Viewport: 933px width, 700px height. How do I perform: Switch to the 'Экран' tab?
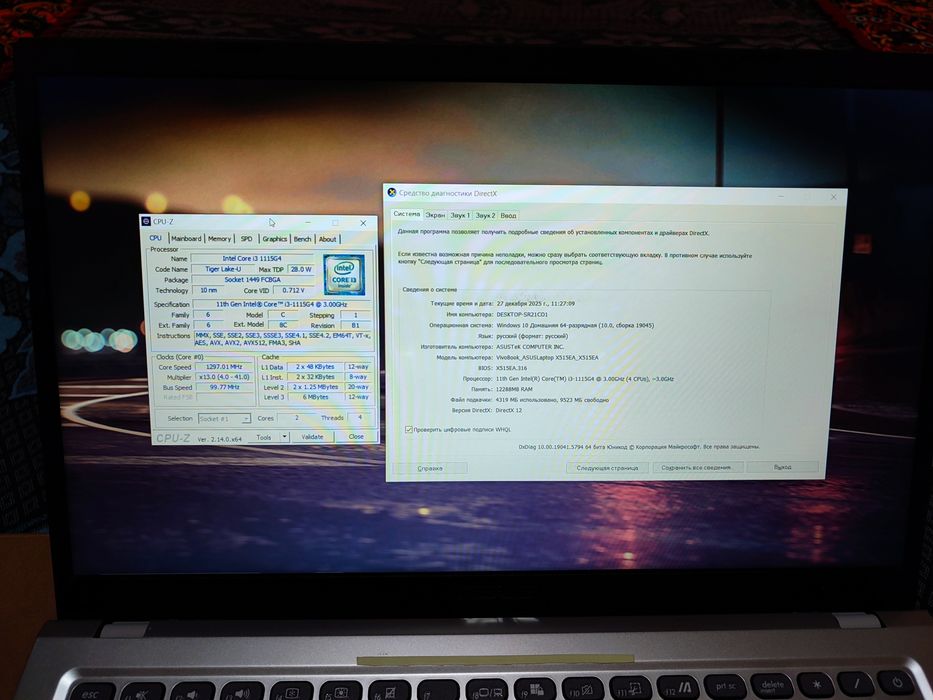[435, 215]
